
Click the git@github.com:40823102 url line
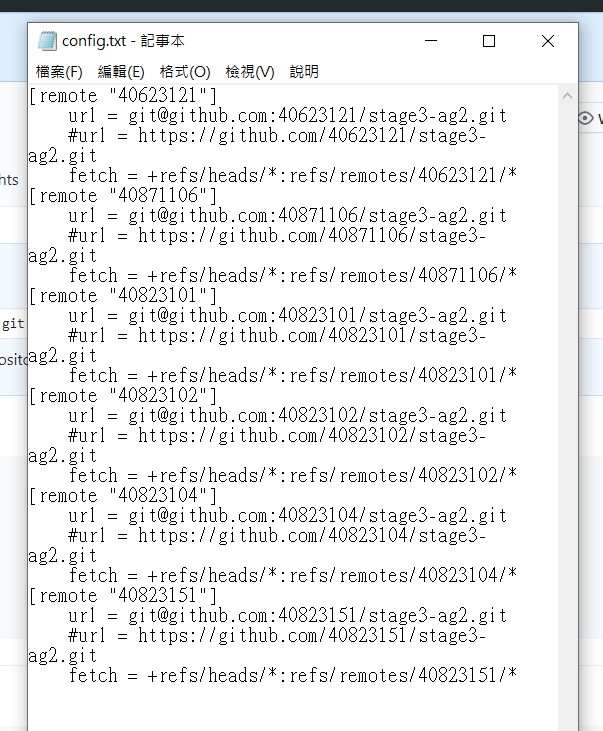click(x=288, y=415)
